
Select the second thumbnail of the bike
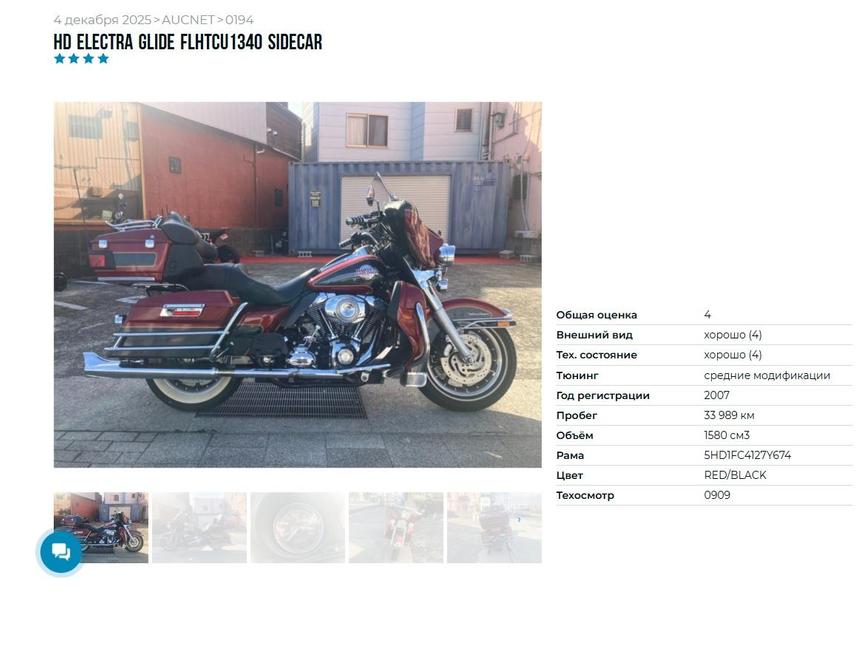coord(199,527)
